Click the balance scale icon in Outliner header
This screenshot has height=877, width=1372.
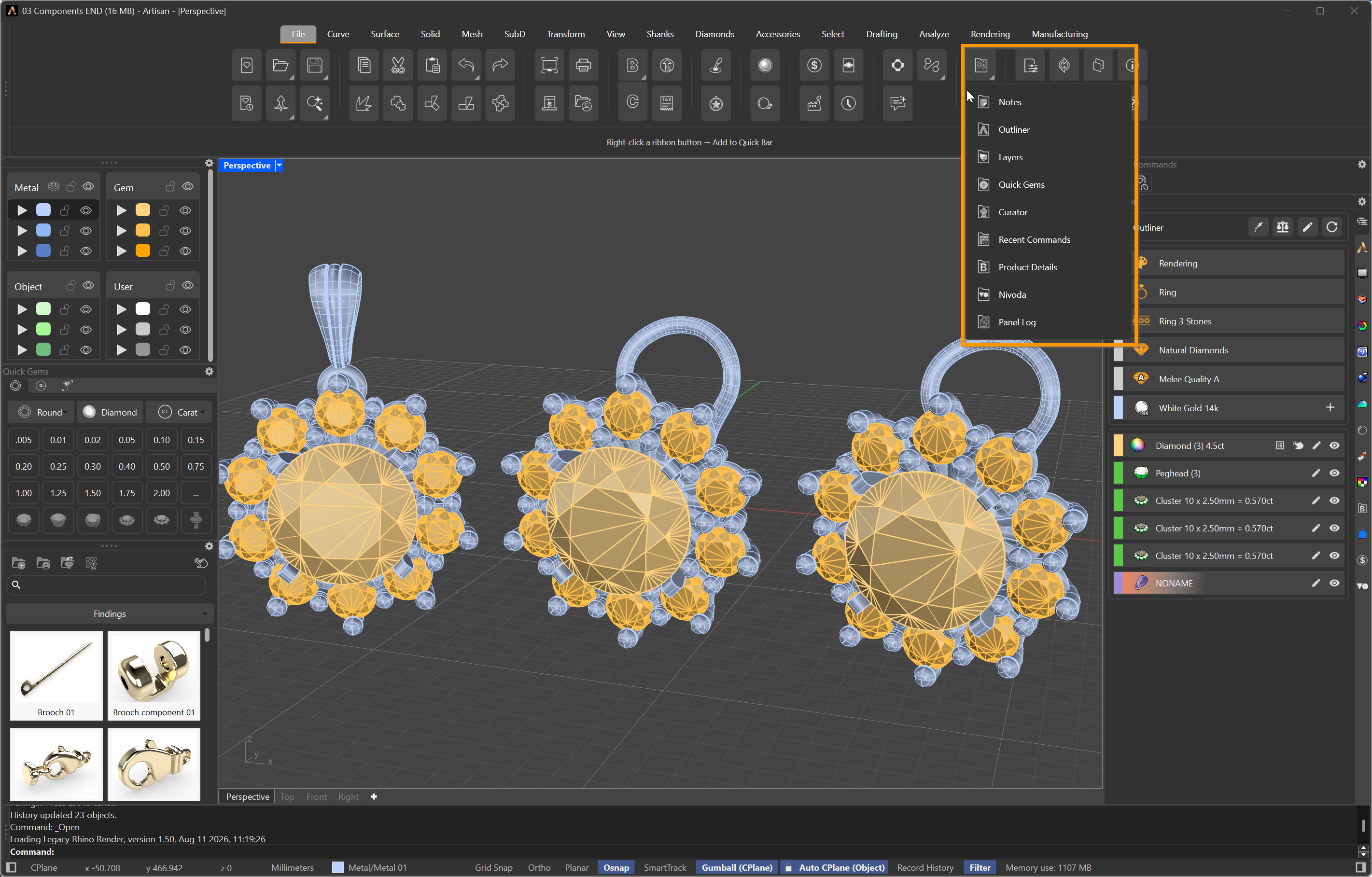pyautogui.click(x=1283, y=228)
